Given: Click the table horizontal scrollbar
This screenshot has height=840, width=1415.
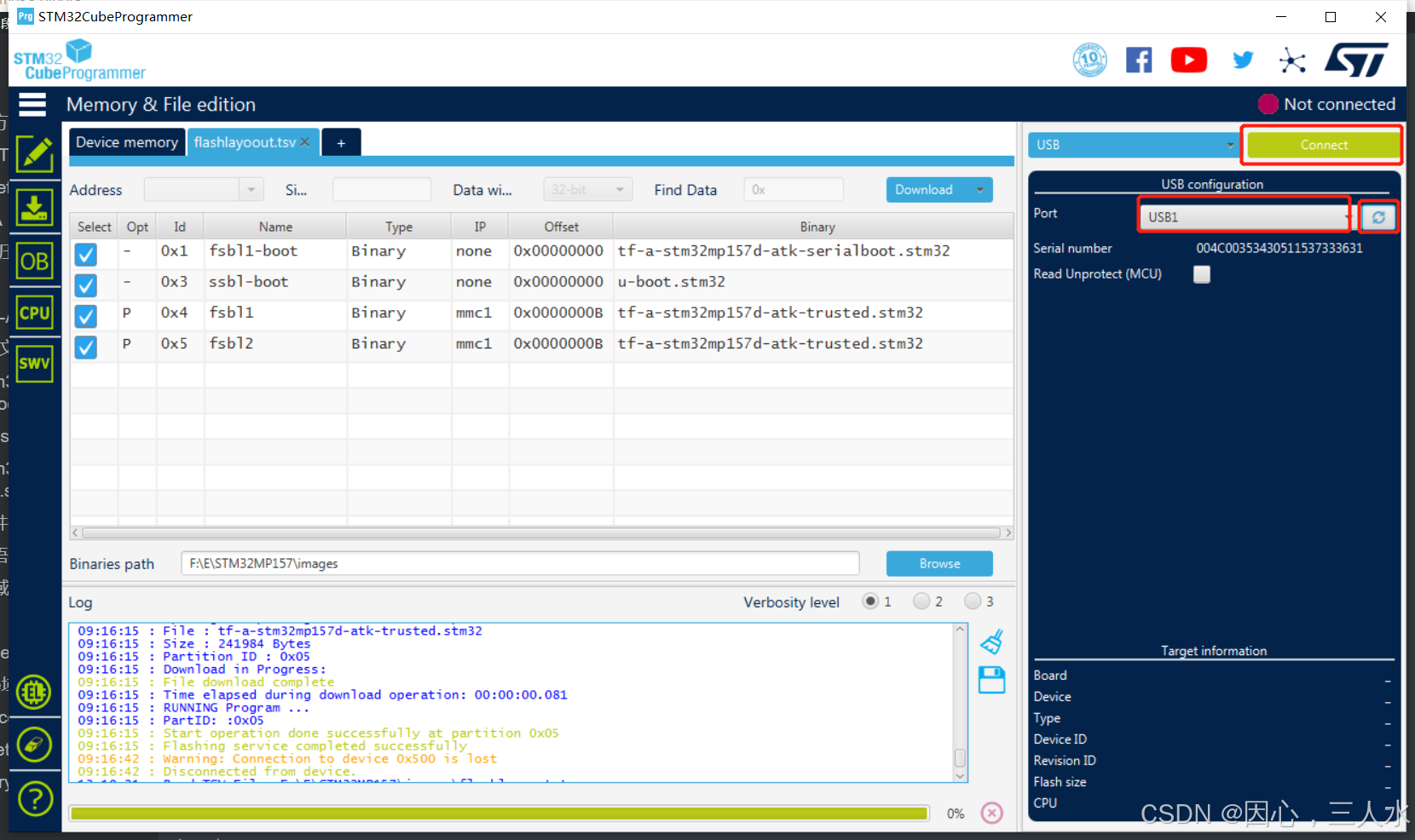Looking at the screenshot, I should [541, 532].
